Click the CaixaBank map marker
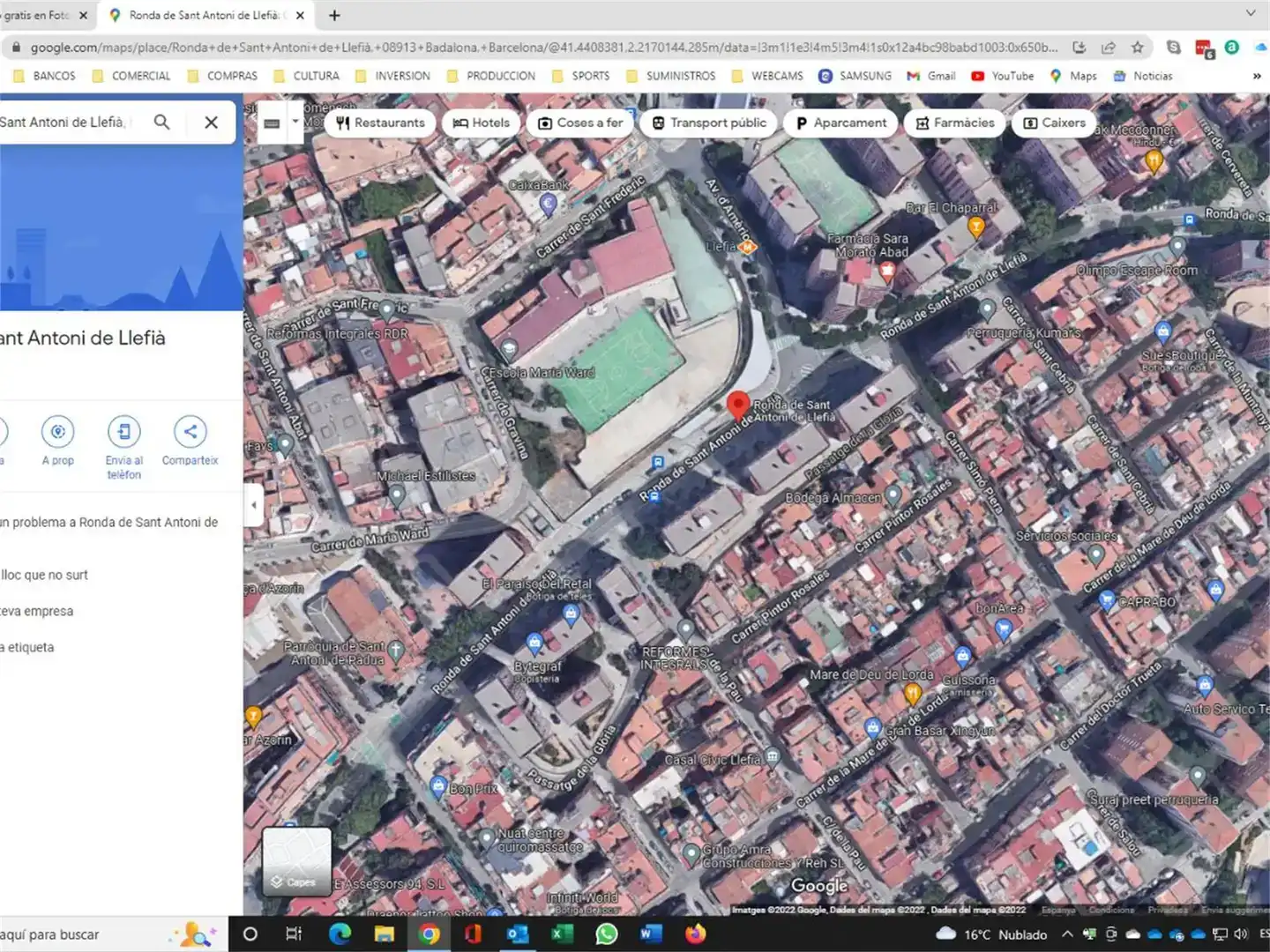The image size is (1270, 952). tap(548, 205)
